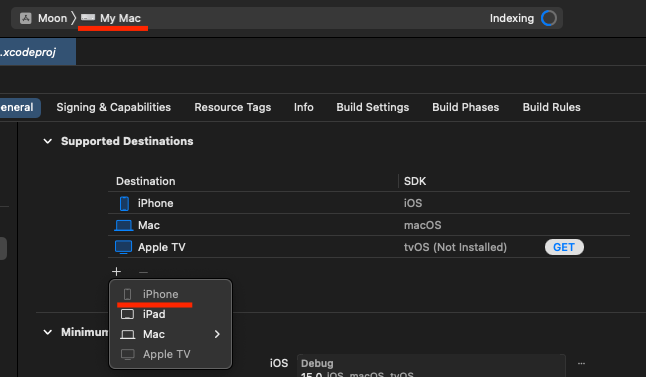Switch to the Info tab
646x377 pixels.
[304, 108]
